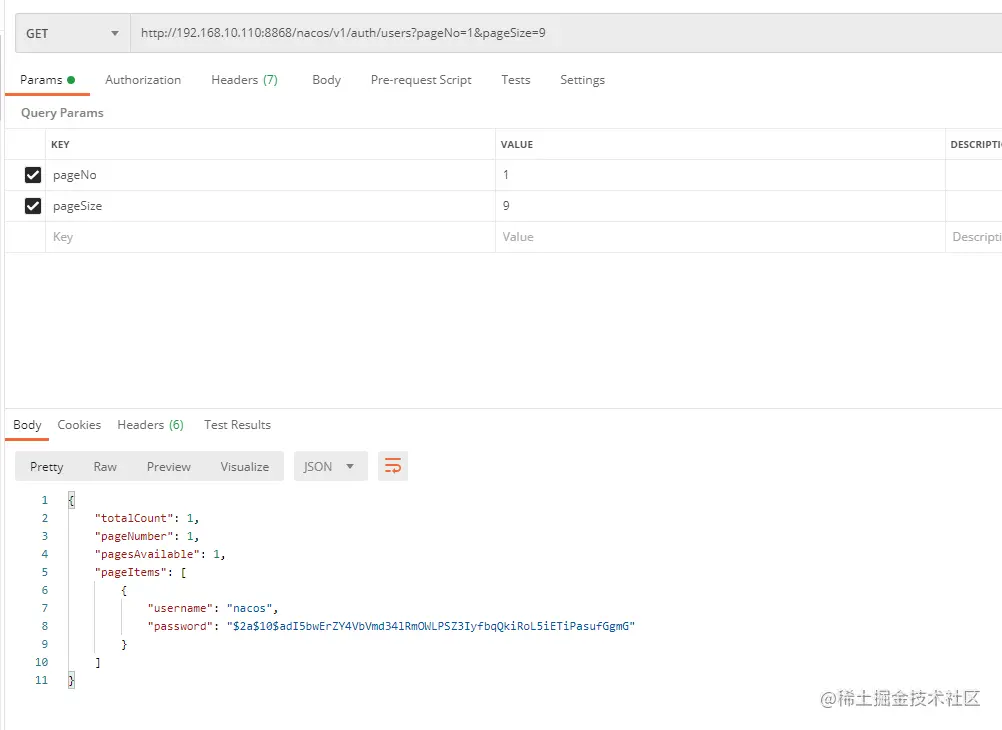Switch to the Preview view
Viewport: 1002px width, 730px height.
(169, 467)
